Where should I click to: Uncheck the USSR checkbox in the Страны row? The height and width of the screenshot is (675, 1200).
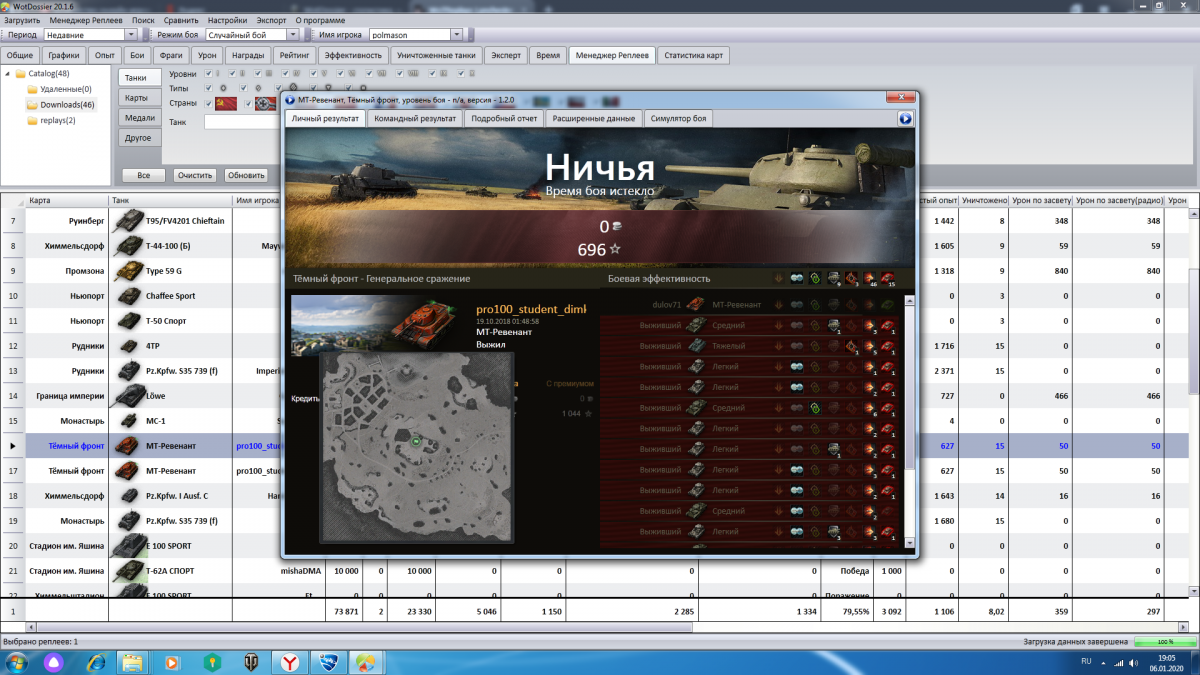pyautogui.click(x=208, y=104)
